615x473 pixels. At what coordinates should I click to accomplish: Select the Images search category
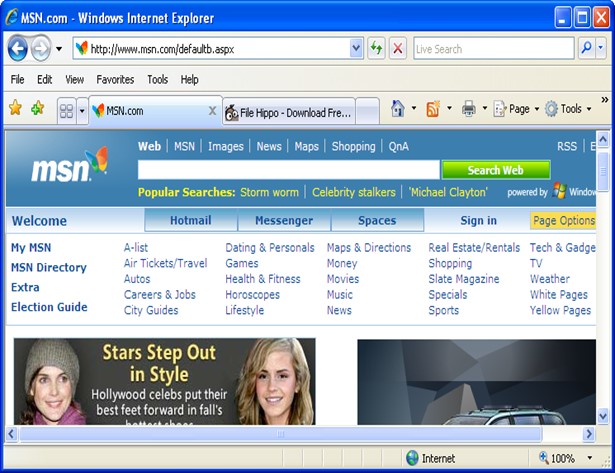pos(226,146)
